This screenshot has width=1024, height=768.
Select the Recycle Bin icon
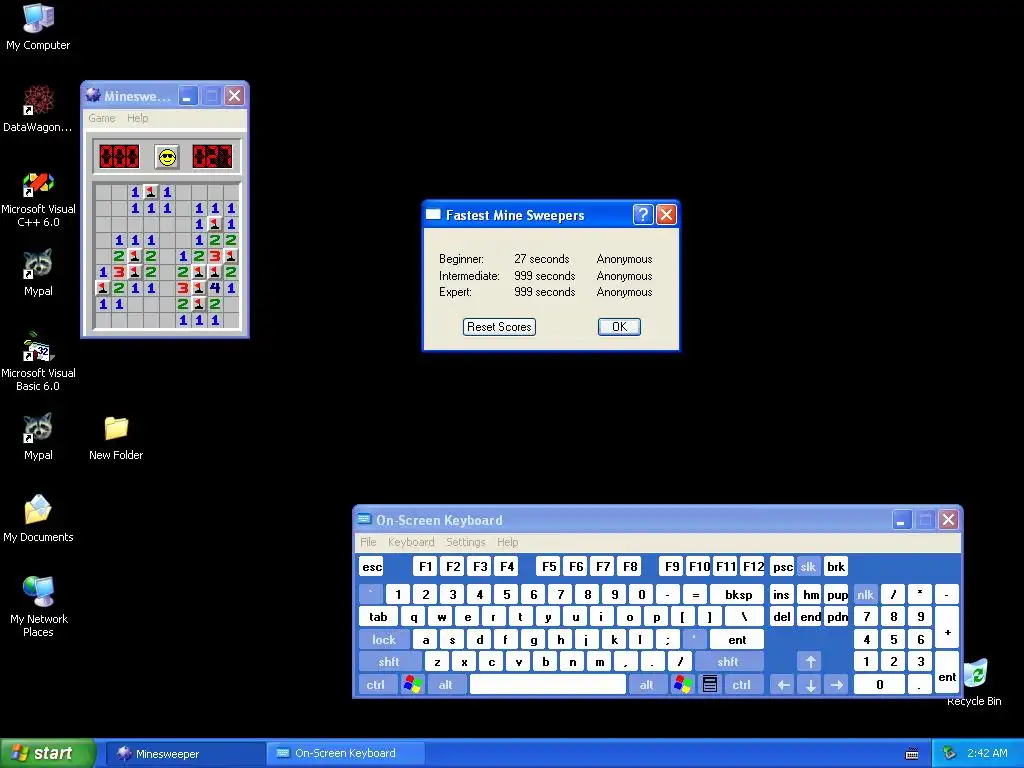pyautogui.click(x=976, y=682)
